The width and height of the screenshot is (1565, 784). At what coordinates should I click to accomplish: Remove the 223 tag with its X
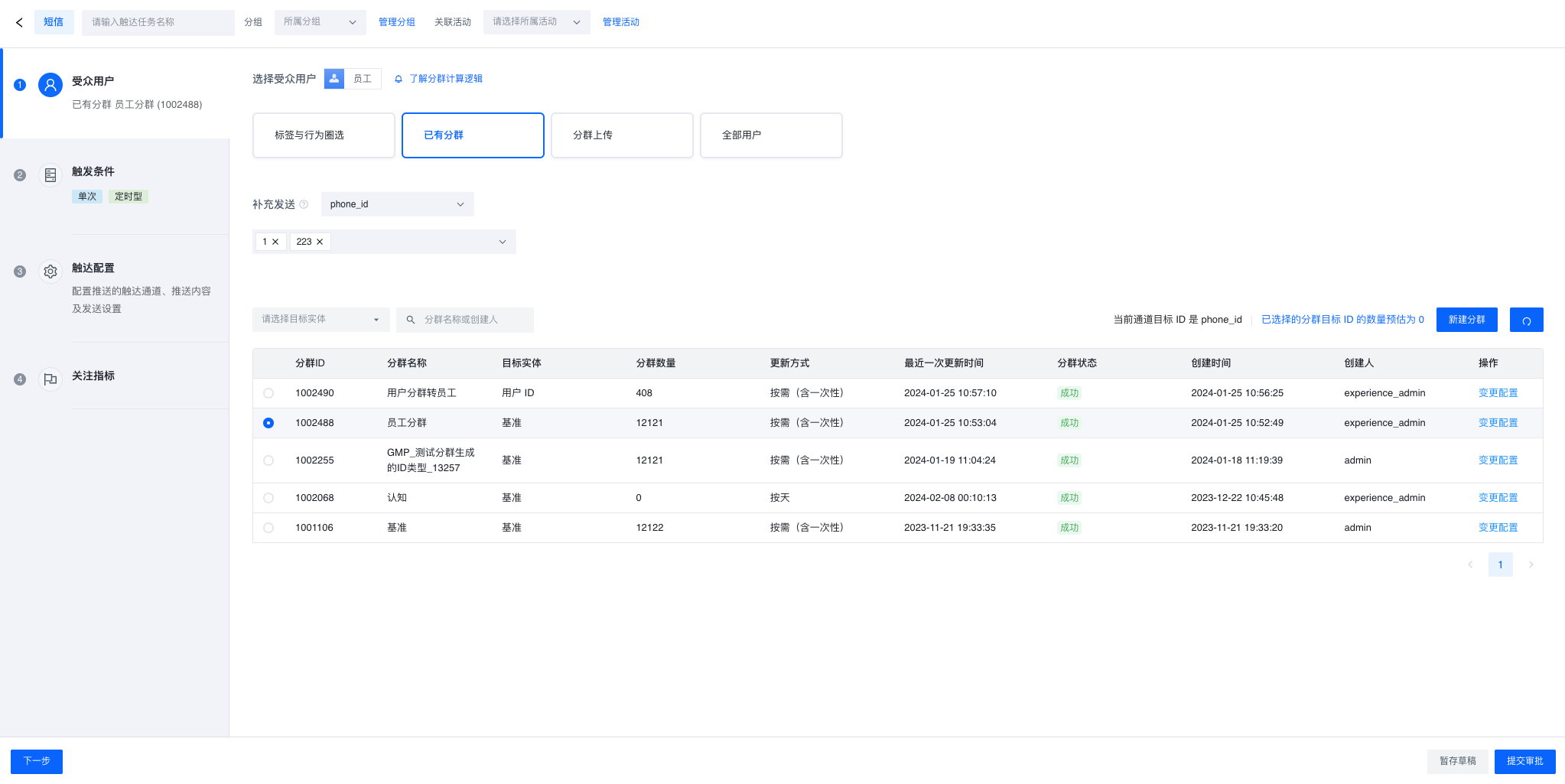[x=320, y=242]
